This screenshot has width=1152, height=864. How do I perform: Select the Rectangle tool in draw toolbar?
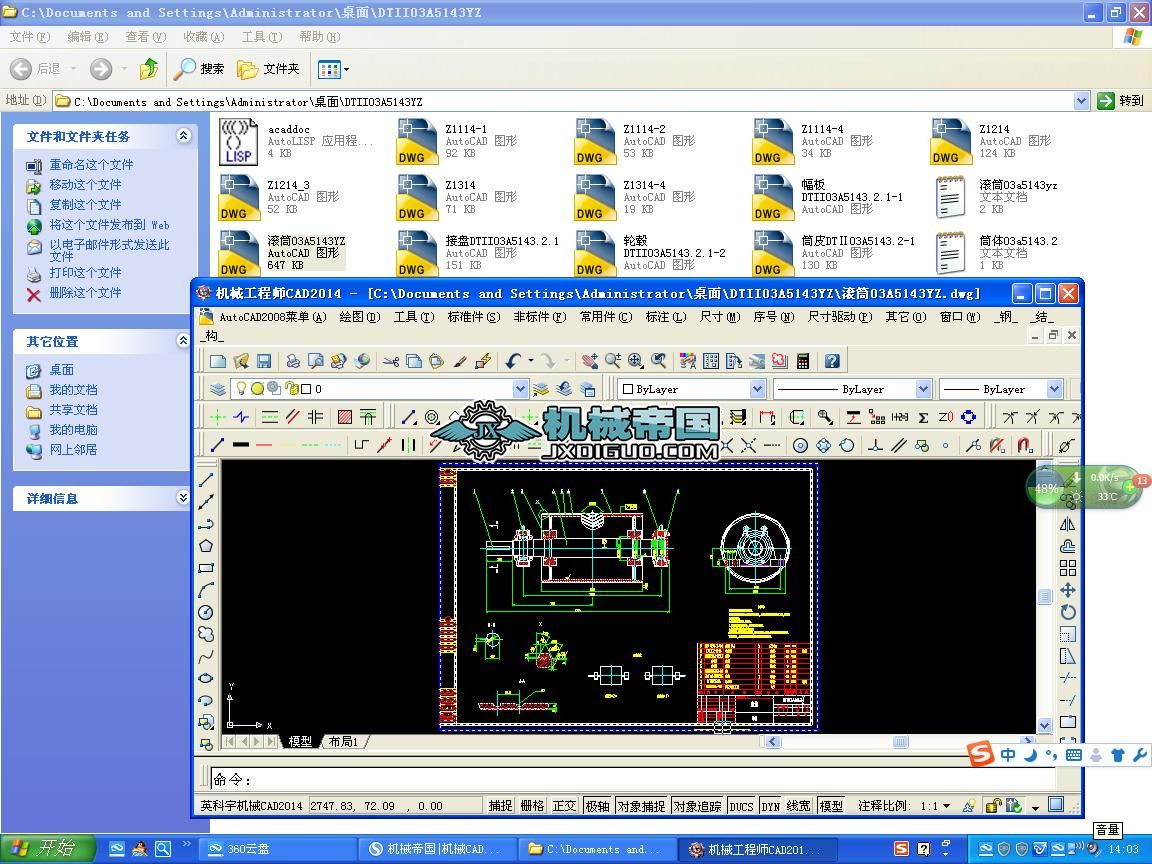pyautogui.click(x=206, y=567)
